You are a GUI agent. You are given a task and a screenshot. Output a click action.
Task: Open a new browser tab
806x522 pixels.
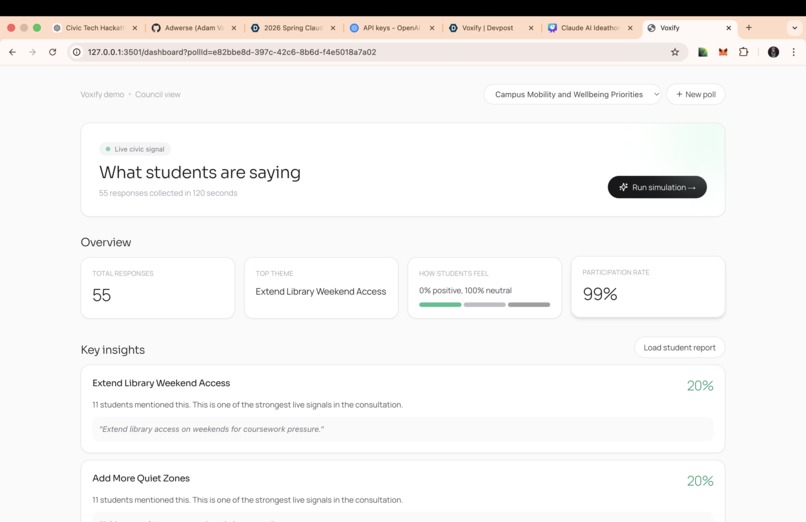748,28
